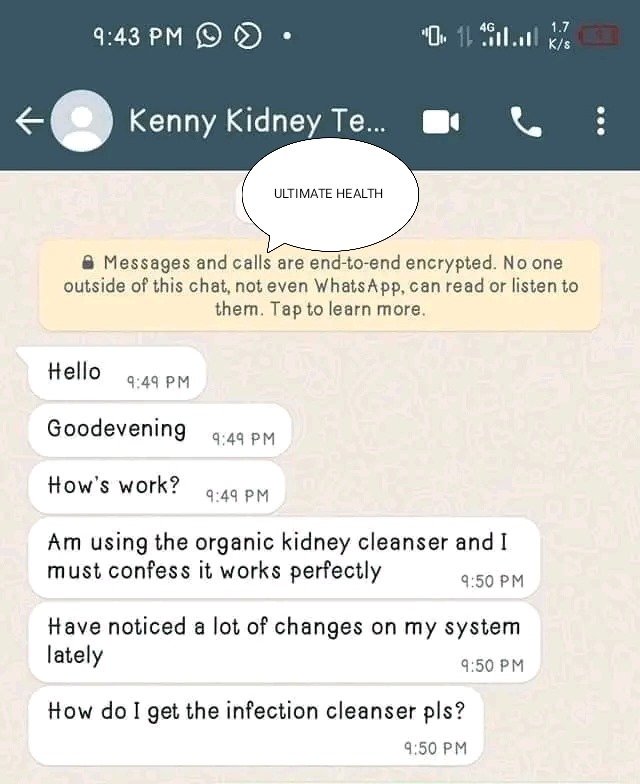The image size is (640, 784).
Task: Tap the WhatsApp status bar notification icon
Action: pos(208,36)
